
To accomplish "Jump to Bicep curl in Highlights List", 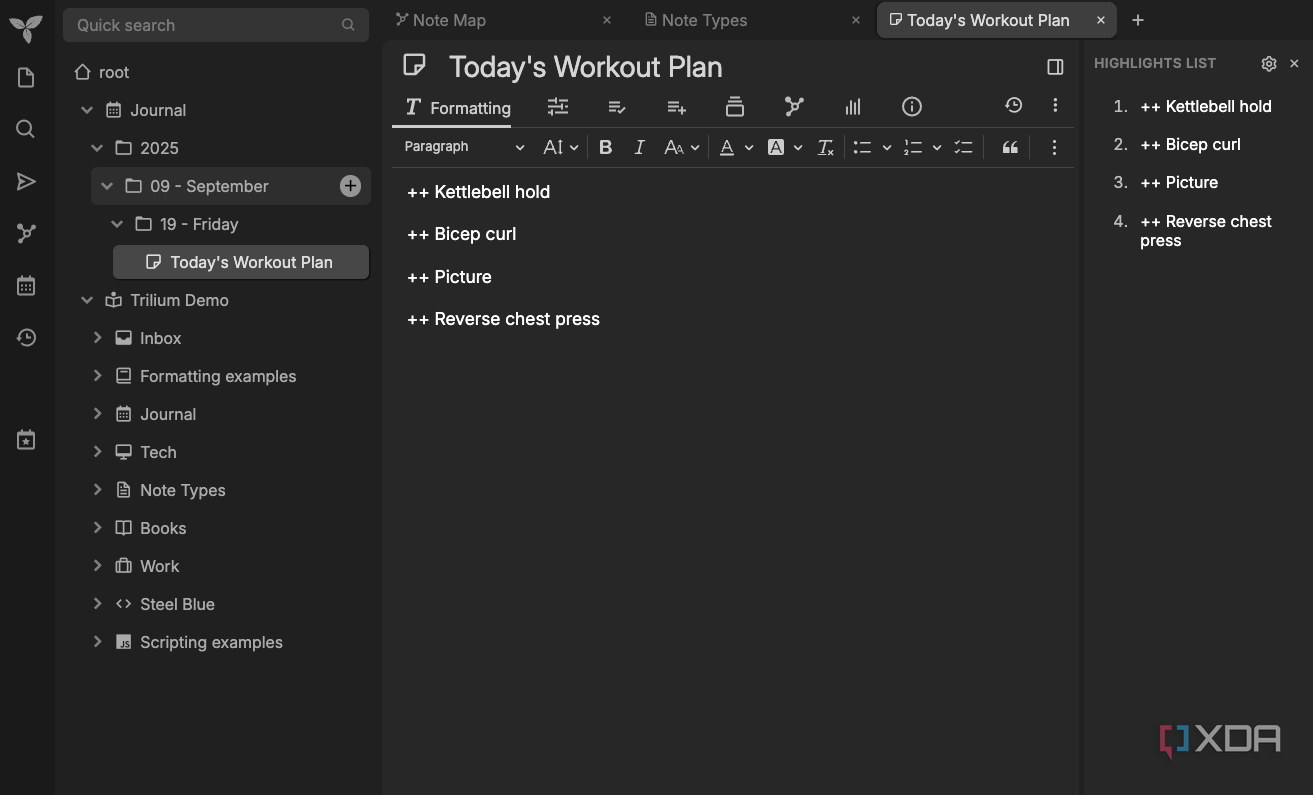I will [1190, 144].
